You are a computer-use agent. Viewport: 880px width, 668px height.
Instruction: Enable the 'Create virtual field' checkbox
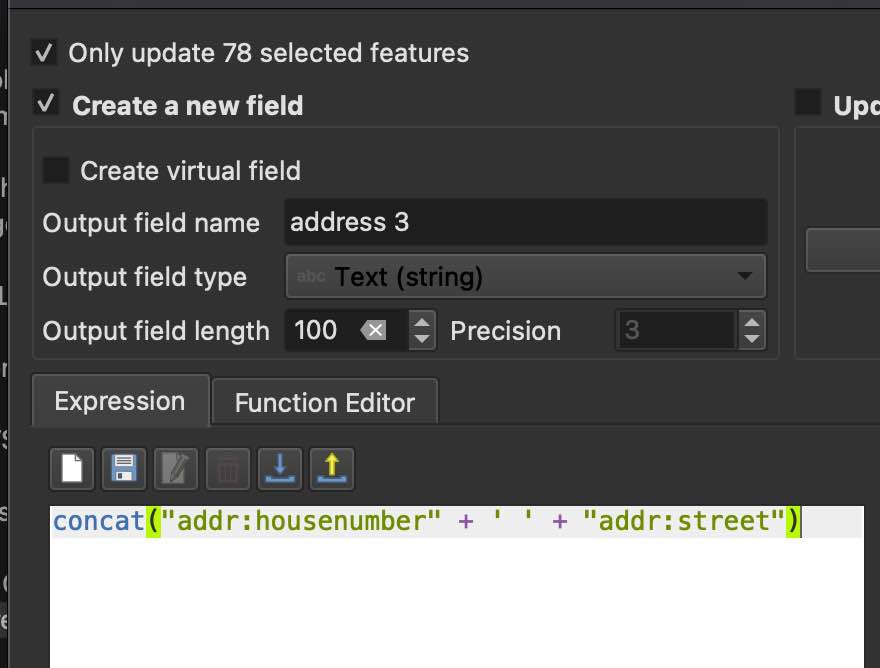56,171
